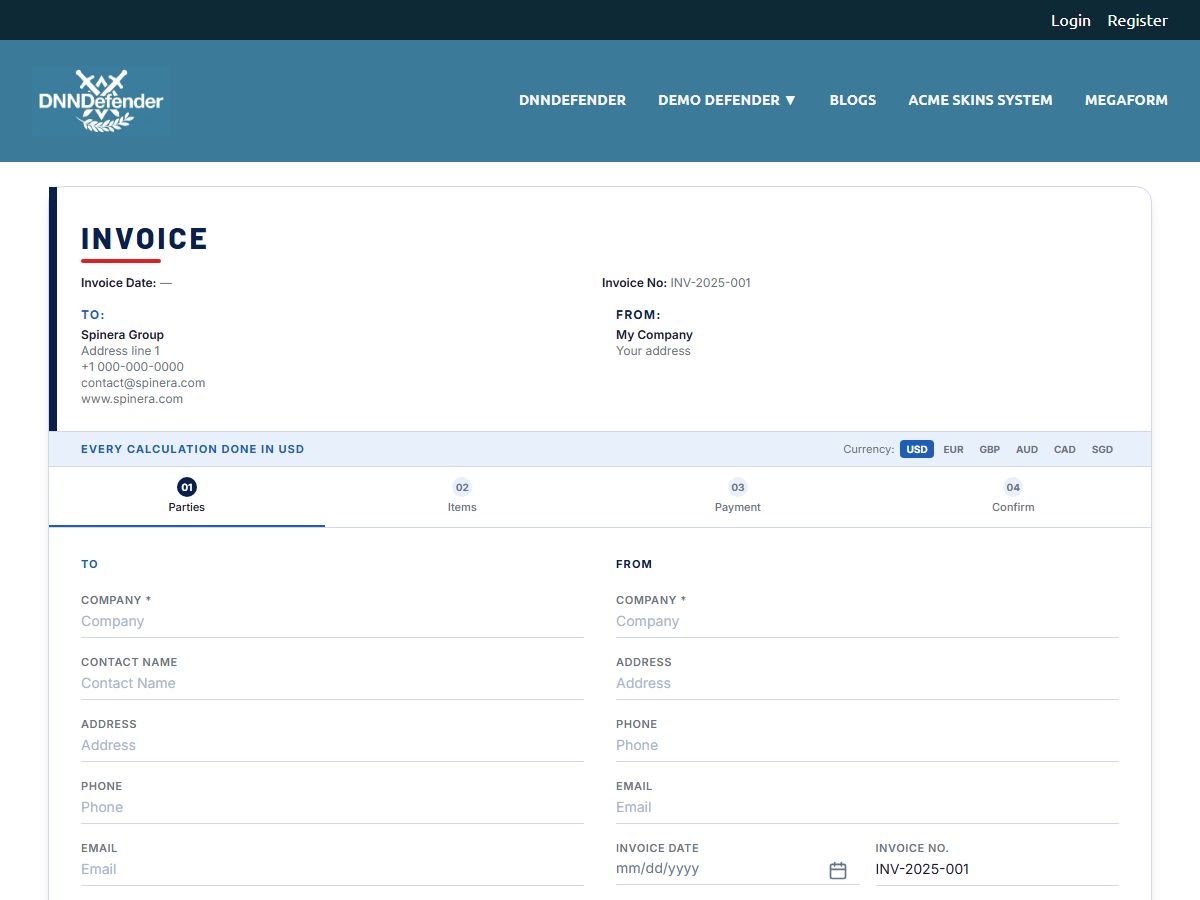Select EUR currency
The height and width of the screenshot is (900, 1200).
tap(953, 450)
